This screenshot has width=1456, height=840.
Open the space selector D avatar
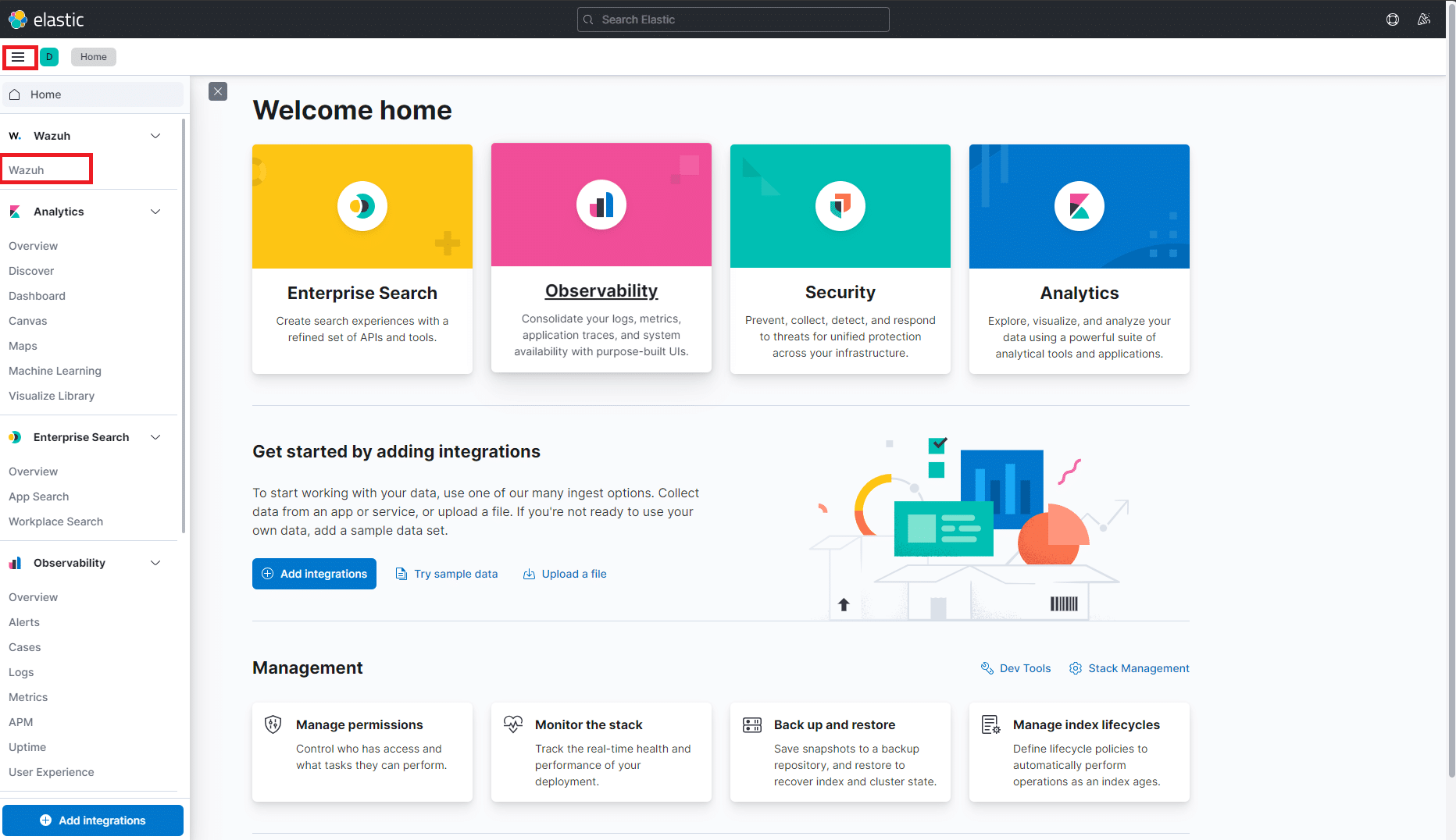tap(49, 57)
